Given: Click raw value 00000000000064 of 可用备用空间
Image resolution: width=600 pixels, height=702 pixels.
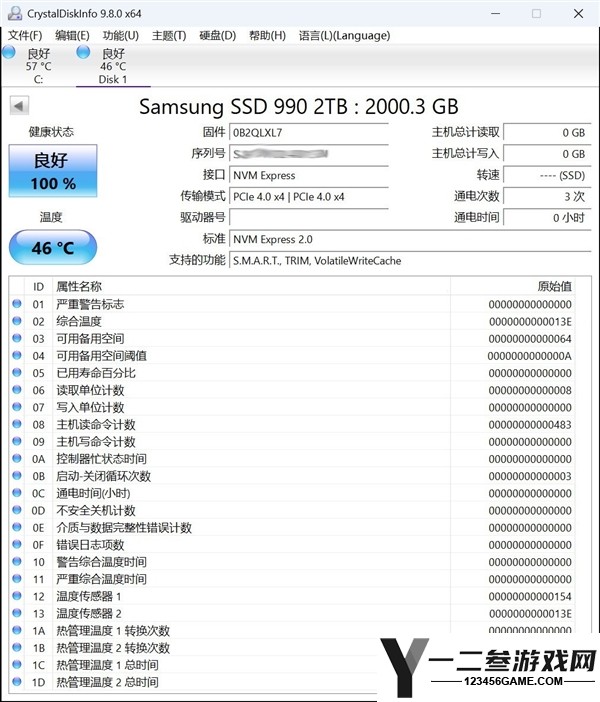Looking at the screenshot, I should [x=530, y=339].
